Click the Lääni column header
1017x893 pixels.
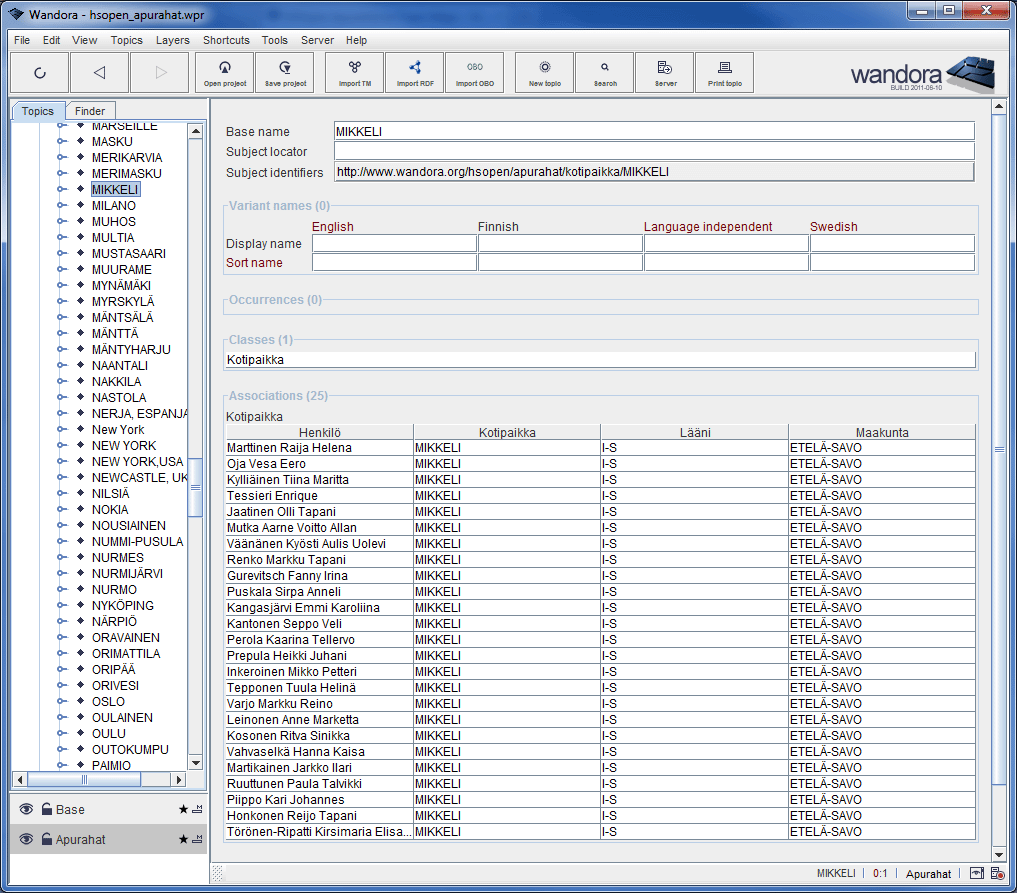(x=695, y=432)
